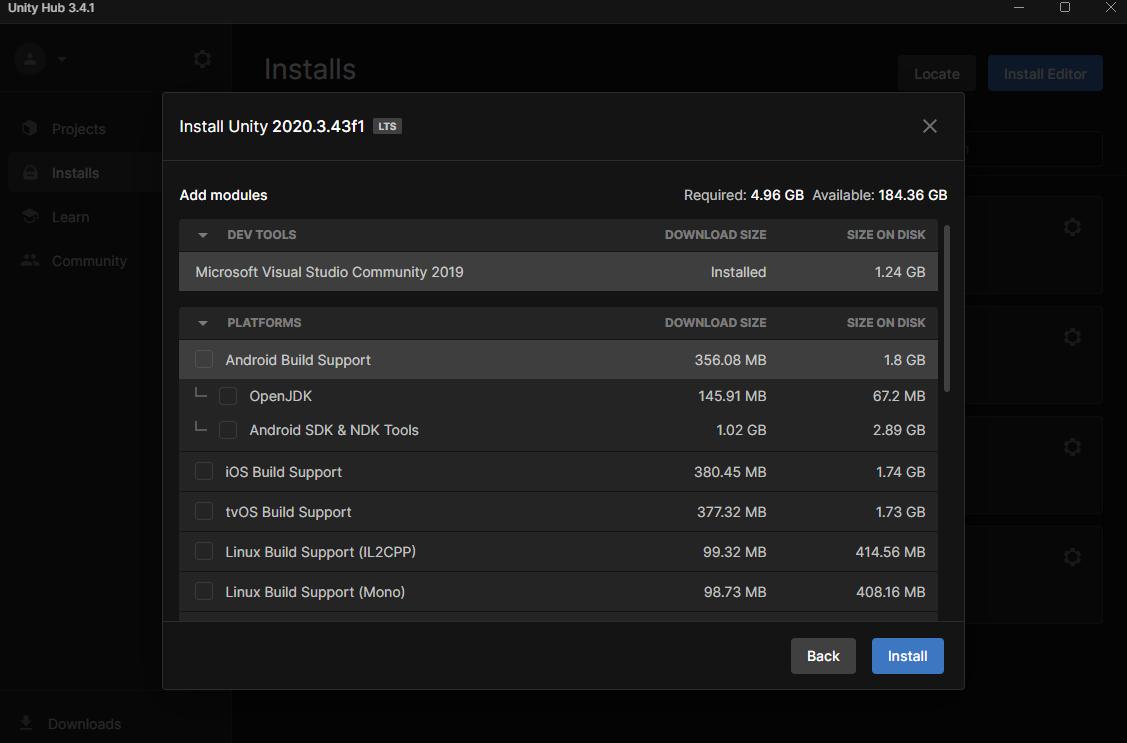Screen dimensions: 1127x743
Task: Open the Downloads panel
Action: (84, 723)
